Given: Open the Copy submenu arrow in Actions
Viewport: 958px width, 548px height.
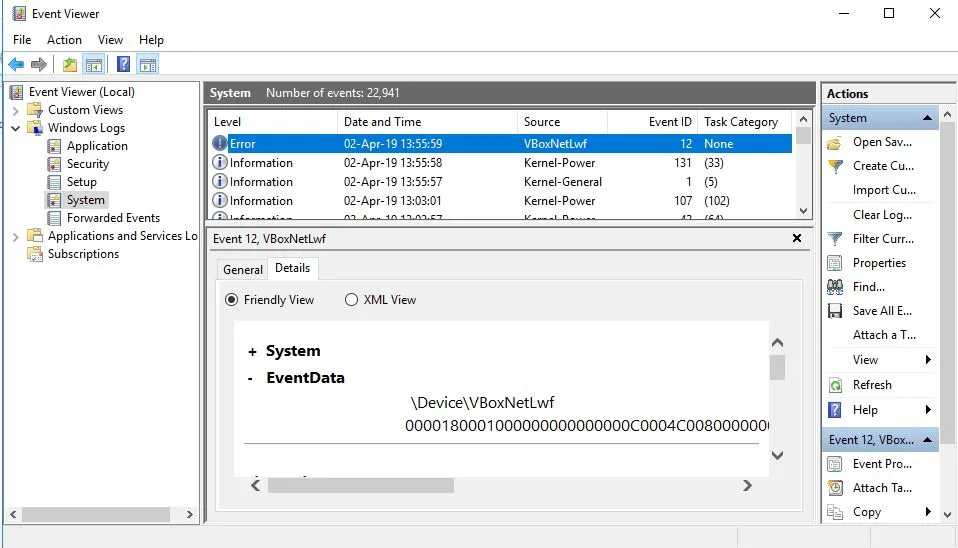Looking at the screenshot, I should click(x=928, y=511).
